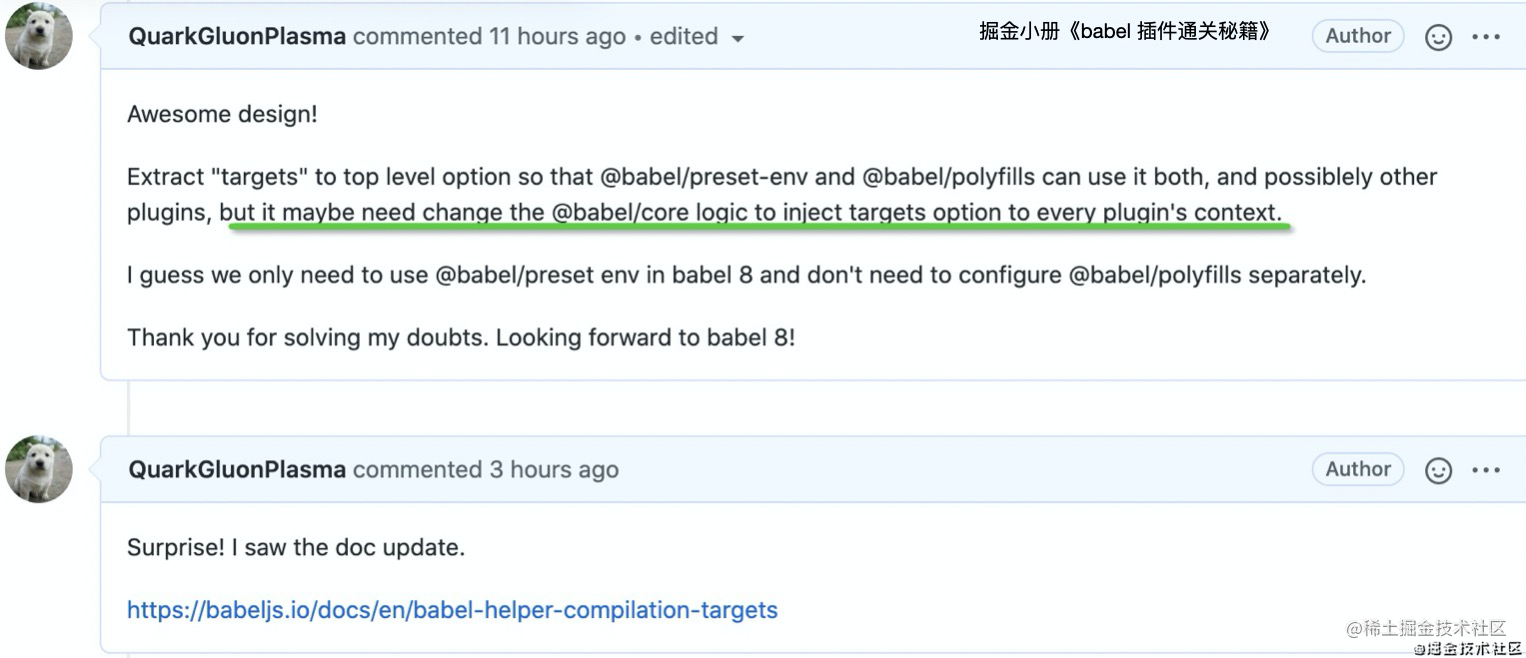Click the dog avatar beside the second comment

click(39, 469)
